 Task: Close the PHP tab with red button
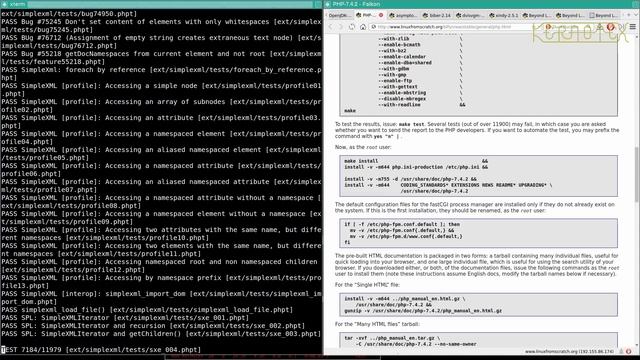click(381, 15)
